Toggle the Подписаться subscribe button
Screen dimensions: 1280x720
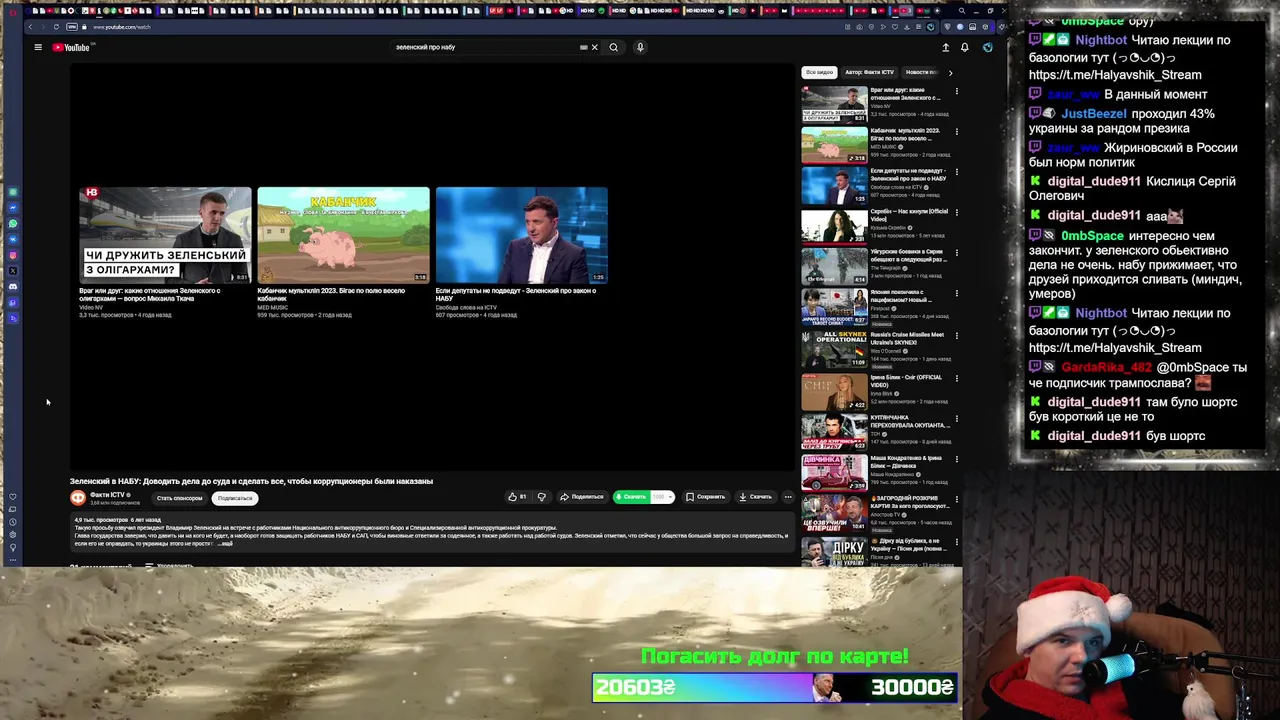(x=235, y=498)
